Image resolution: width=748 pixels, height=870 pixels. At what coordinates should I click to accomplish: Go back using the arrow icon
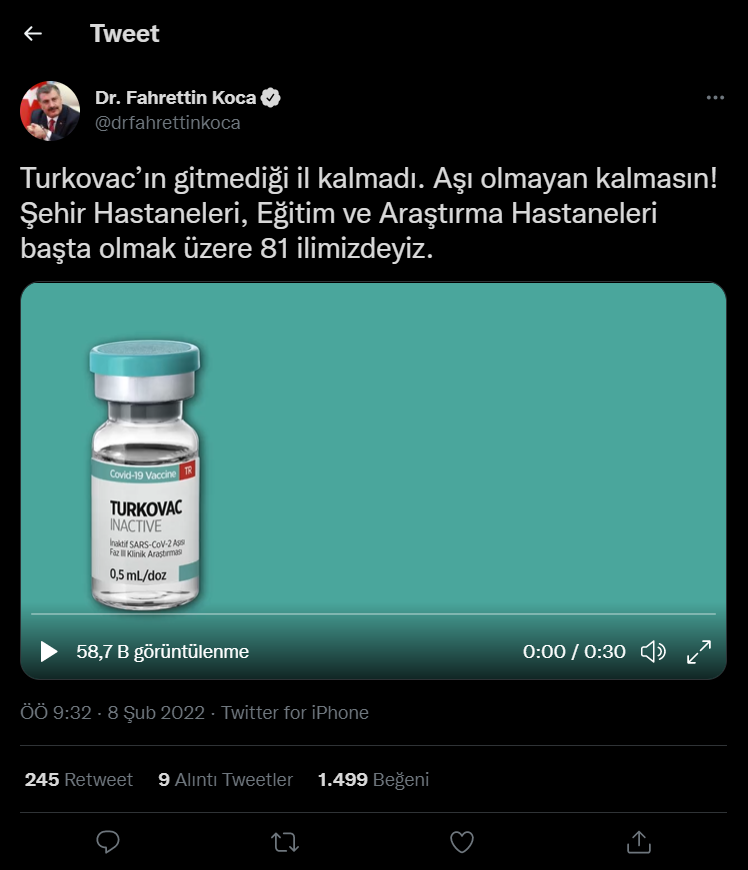click(x=33, y=34)
